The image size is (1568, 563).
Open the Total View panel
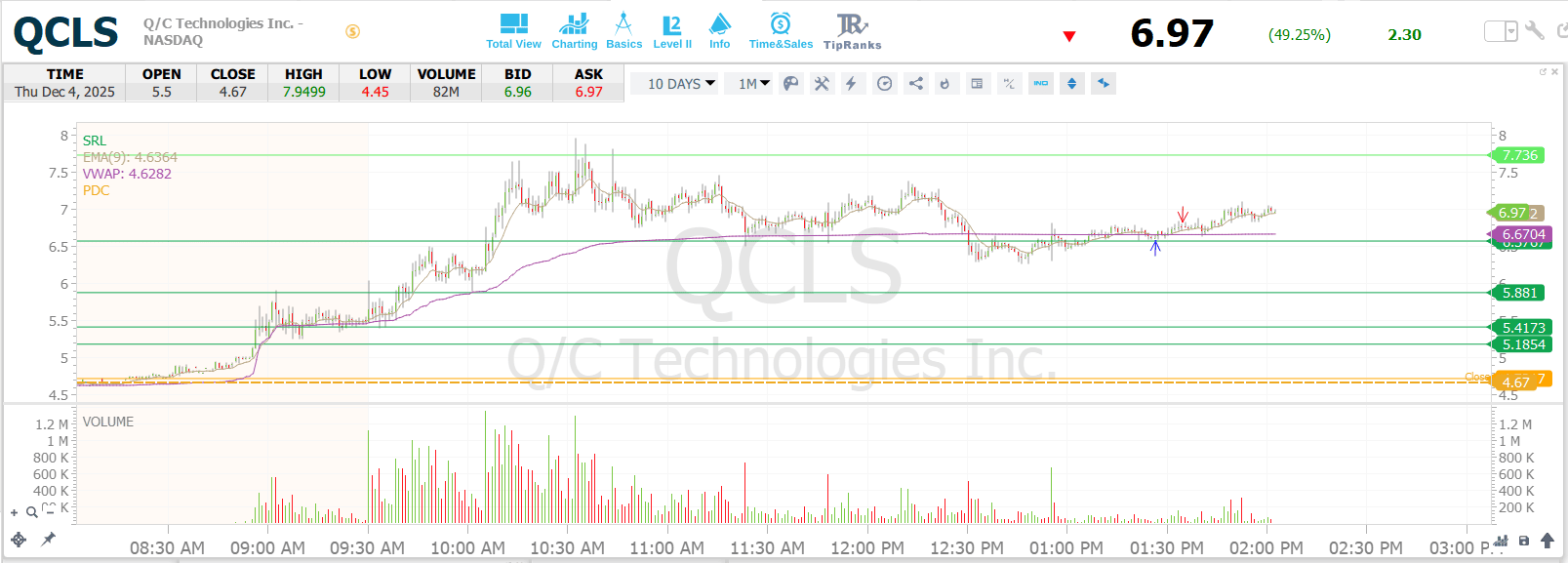tap(513, 31)
